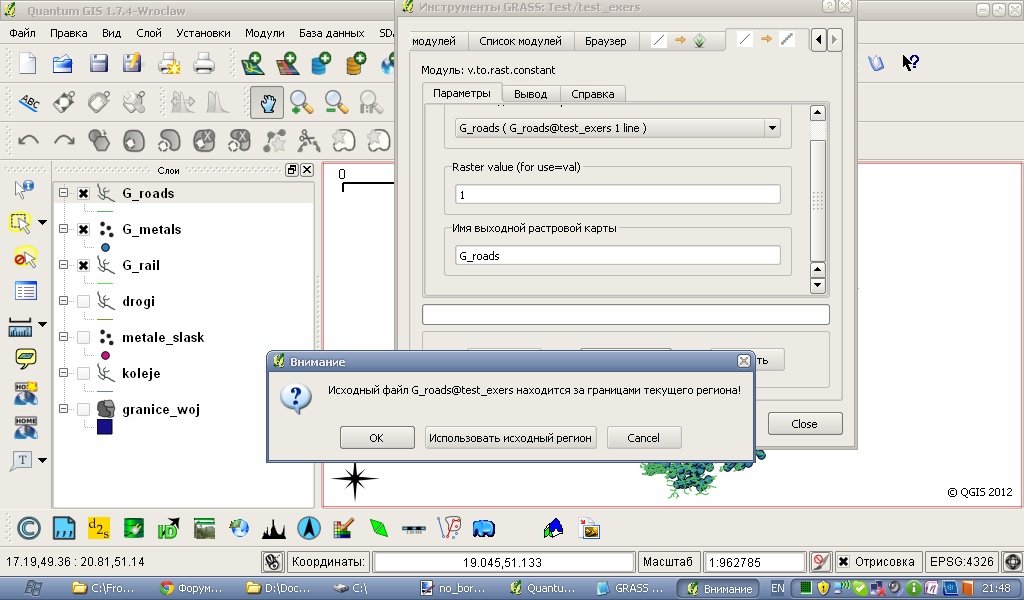Open the Файл menu

22,33
